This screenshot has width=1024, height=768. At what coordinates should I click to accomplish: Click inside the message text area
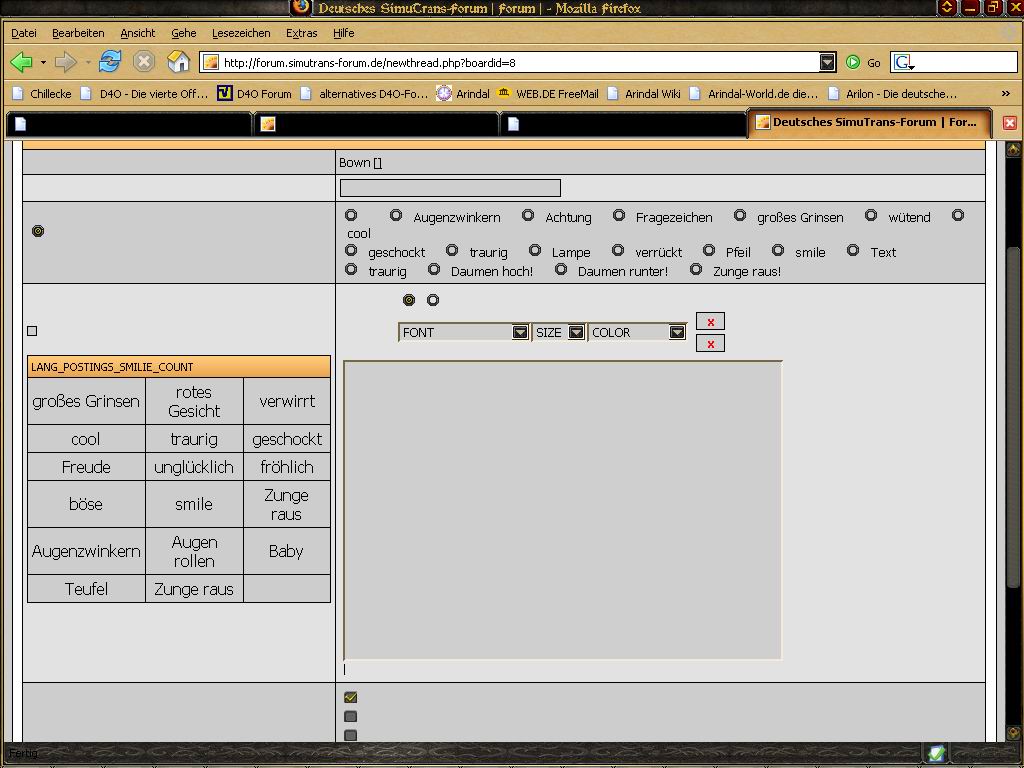[x=562, y=510]
